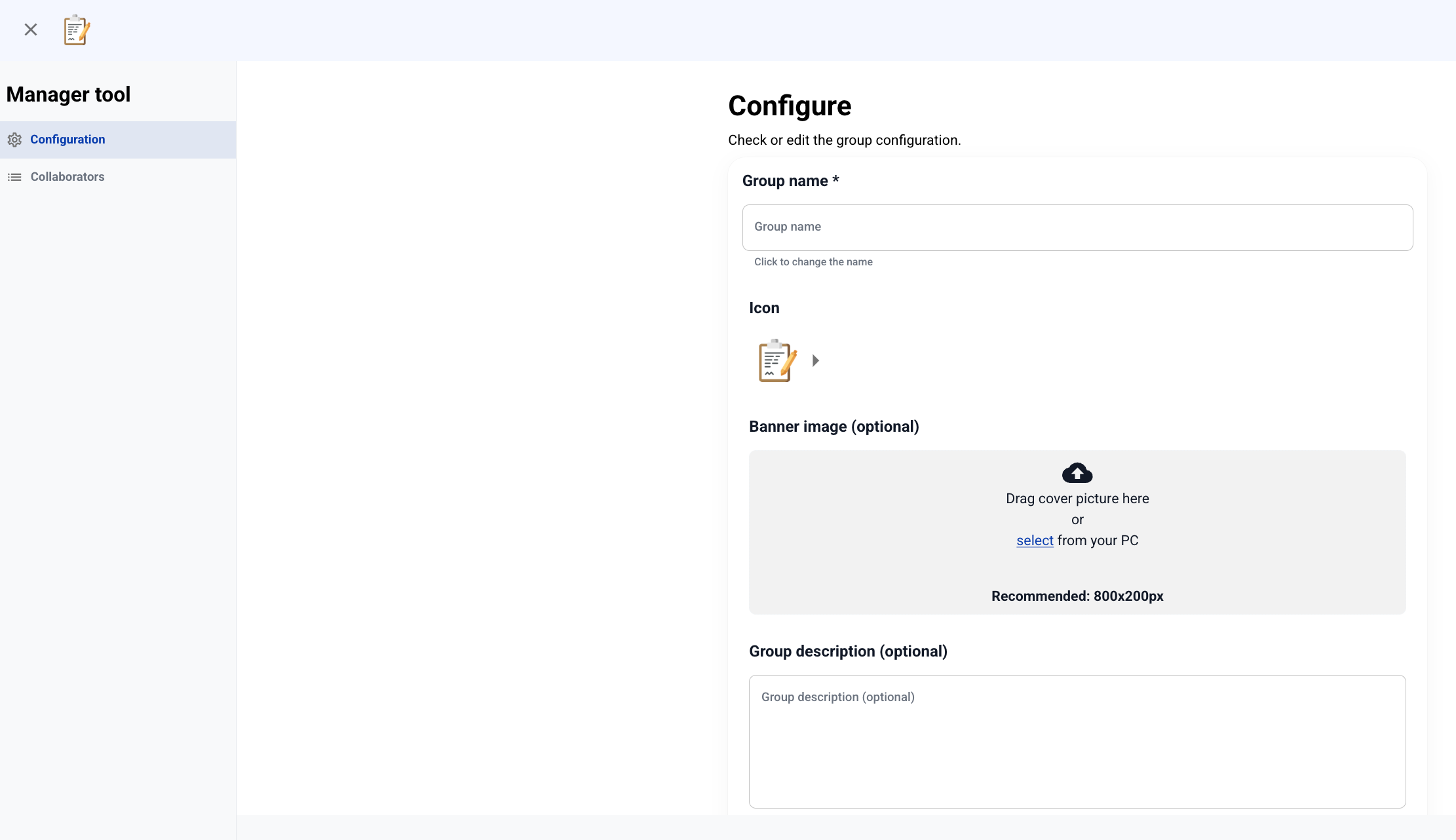Viewport: 1456px width, 840px height.
Task: Click the 'Configure' page heading
Action: pos(789,106)
